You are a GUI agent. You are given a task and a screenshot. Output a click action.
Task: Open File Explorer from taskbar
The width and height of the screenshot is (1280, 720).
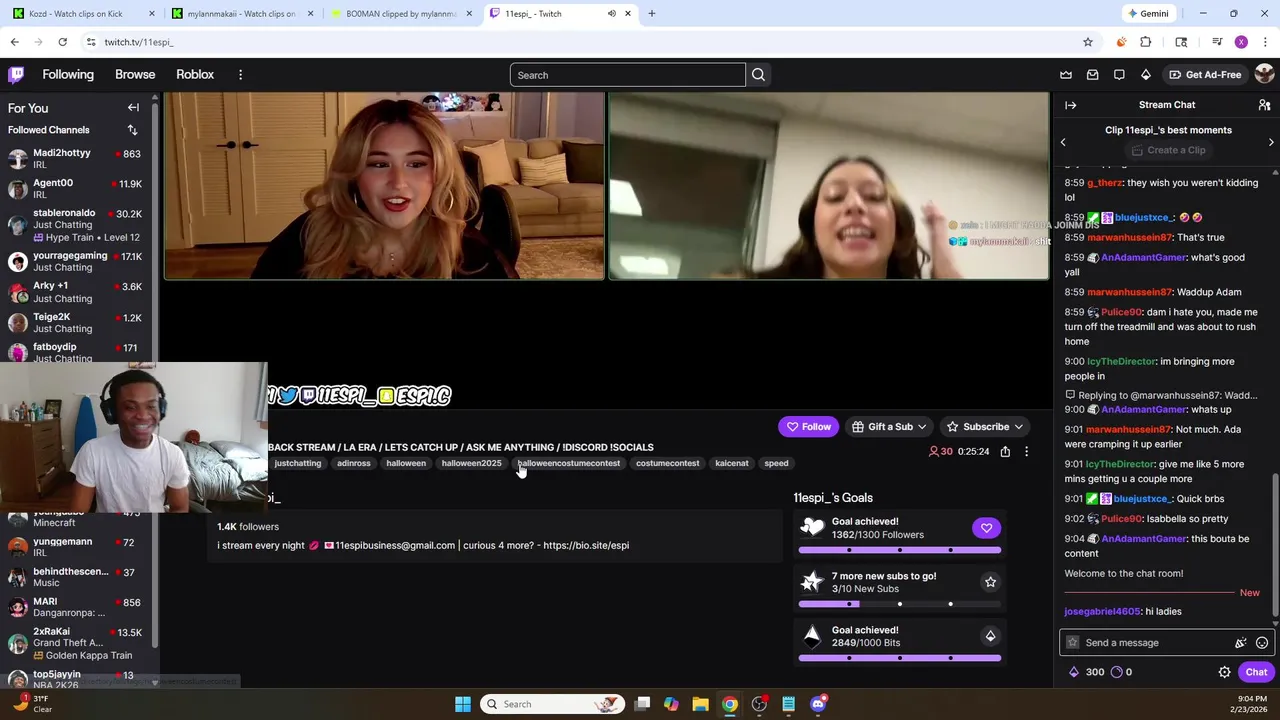700,704
